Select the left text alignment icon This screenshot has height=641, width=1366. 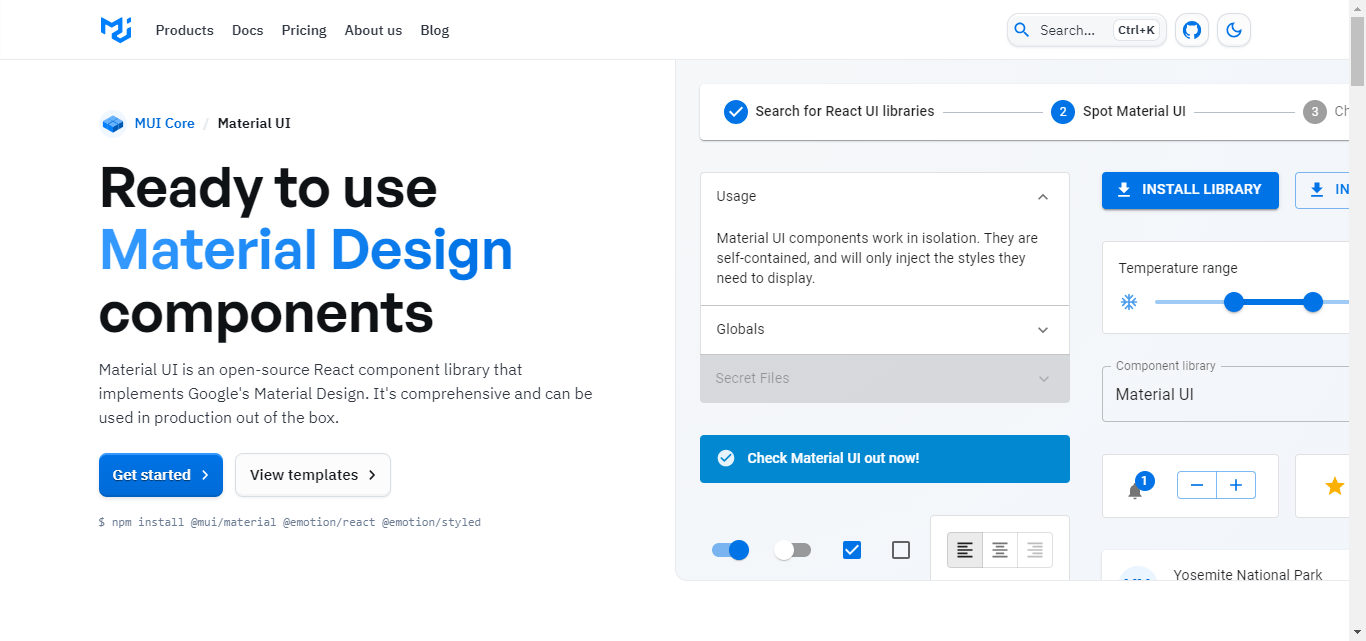[x=965, y=550]
